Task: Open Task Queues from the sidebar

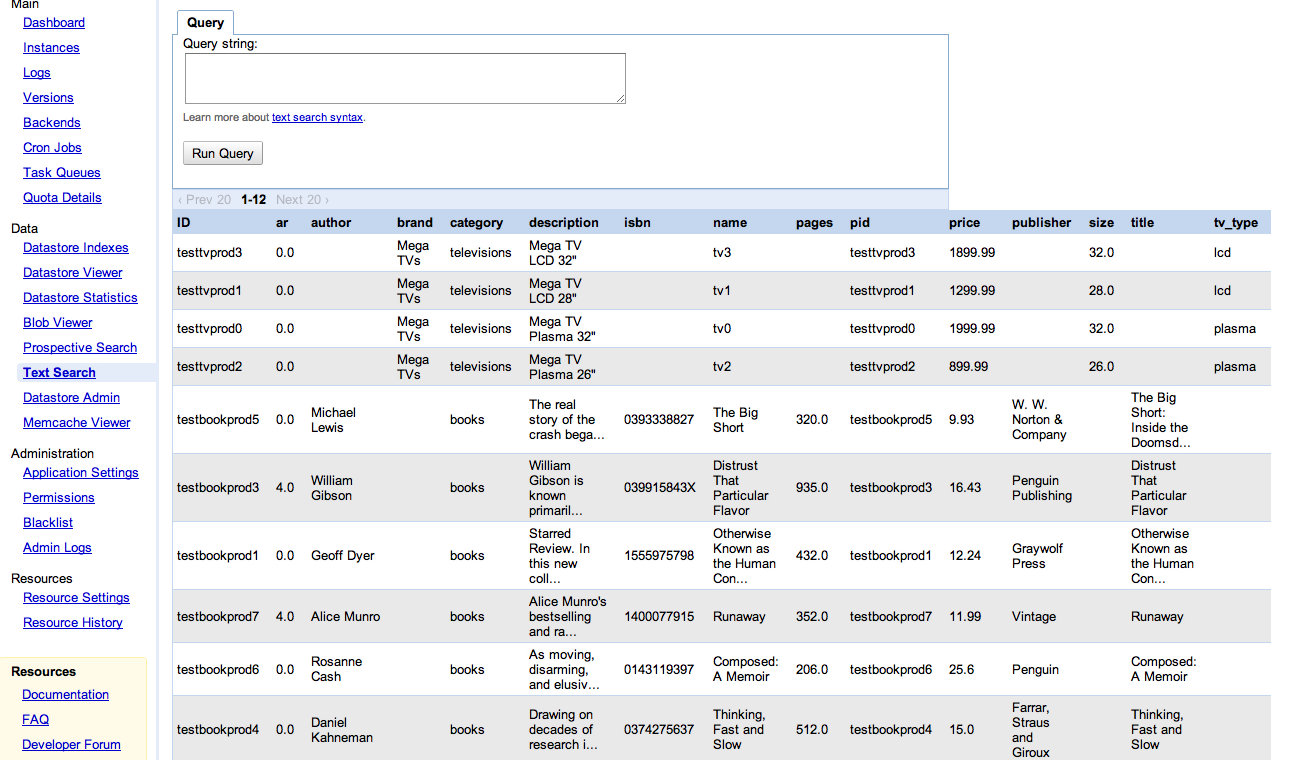Action: [x=62, y=172]
